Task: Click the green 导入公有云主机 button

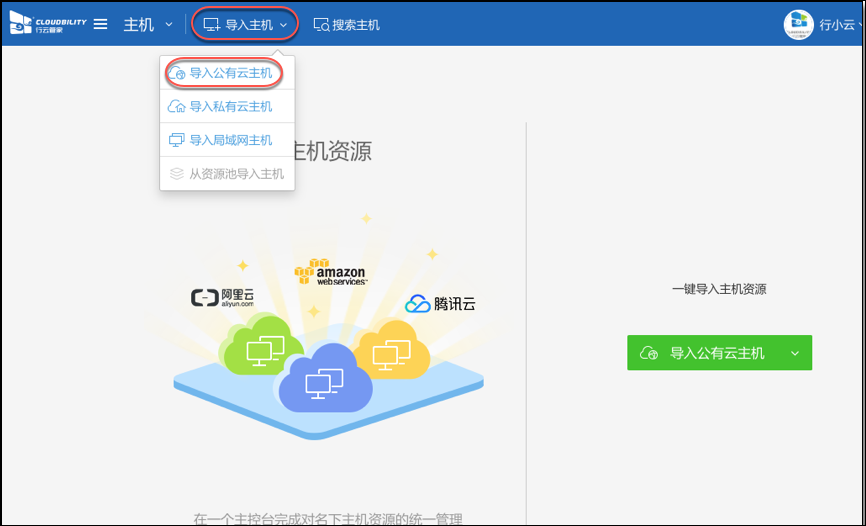Action: point(720,353)
